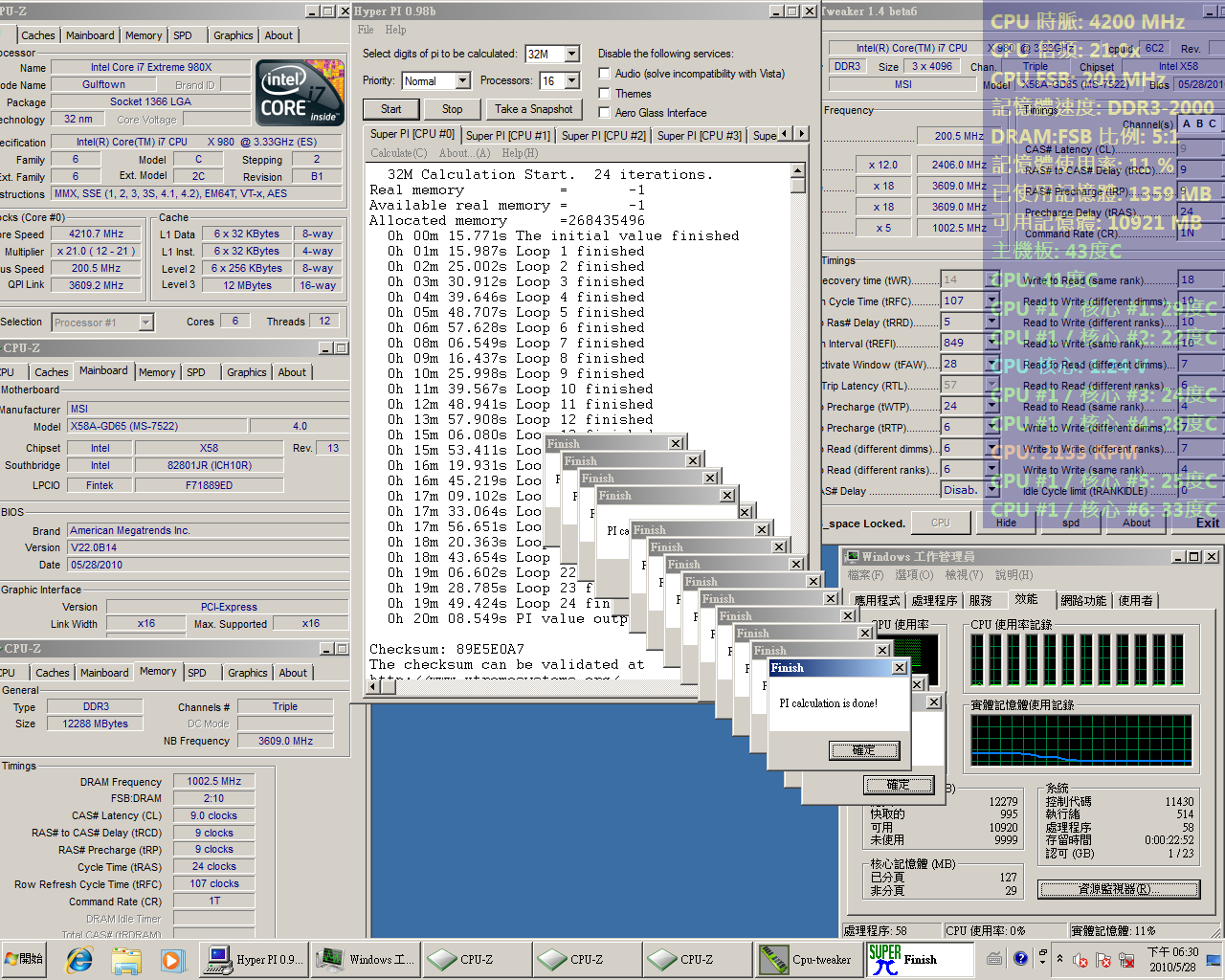This screenshot has width=1225, height=980.
Task: Click the CPU 使用率記錄 graph
Action: (x=1083, y=660)
